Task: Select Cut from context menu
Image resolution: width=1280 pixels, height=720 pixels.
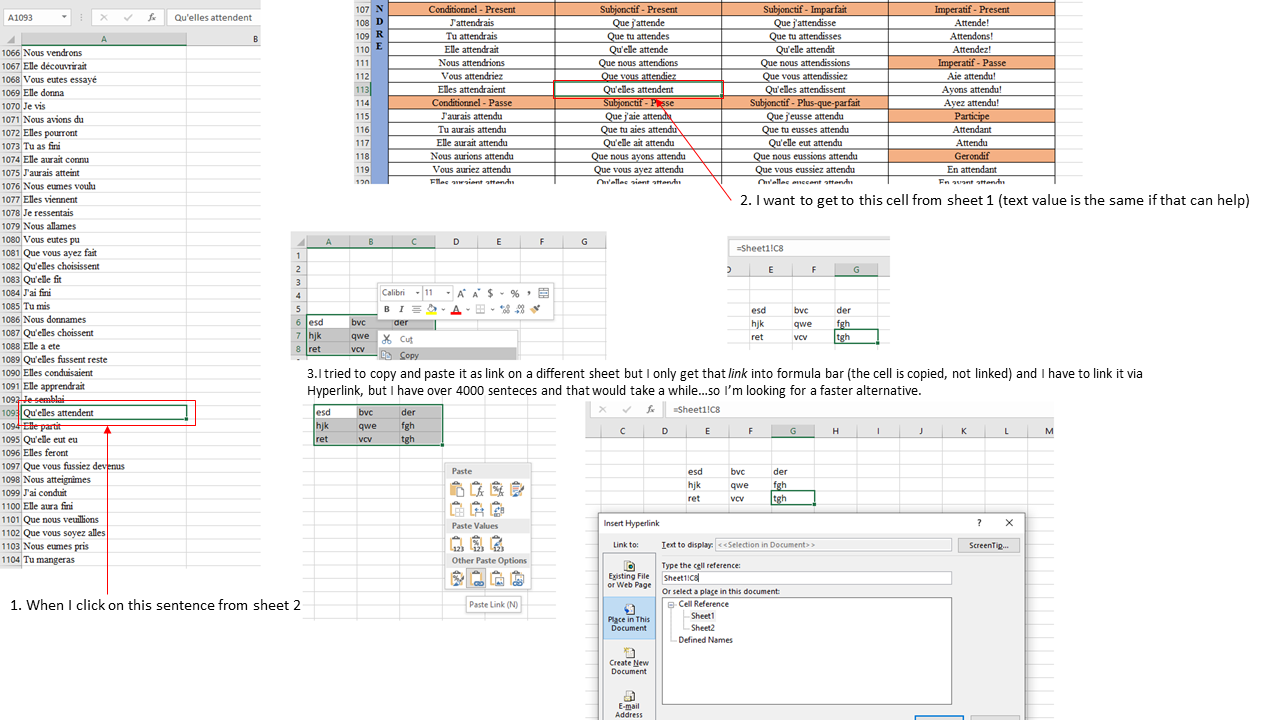Action: pyautogui.click(x=448, y=339)
